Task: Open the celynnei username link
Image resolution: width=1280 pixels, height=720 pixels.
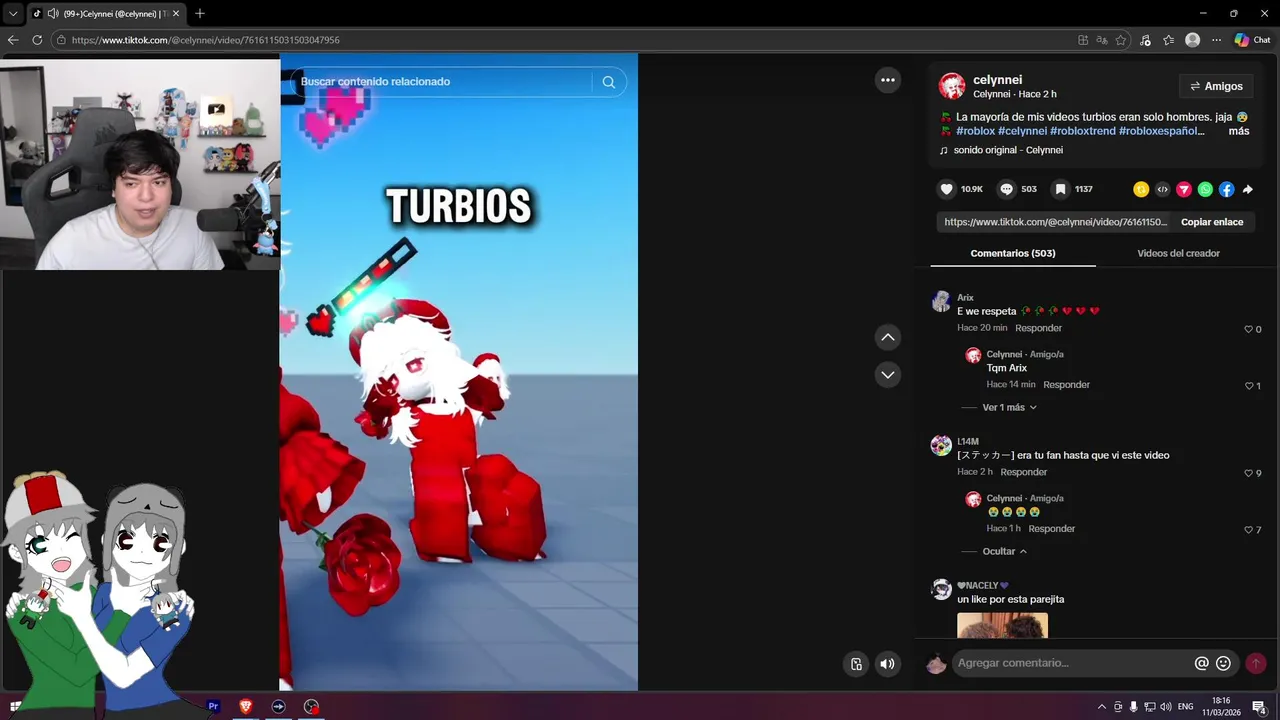Action: pyautogui.click(x=997, y=80)
